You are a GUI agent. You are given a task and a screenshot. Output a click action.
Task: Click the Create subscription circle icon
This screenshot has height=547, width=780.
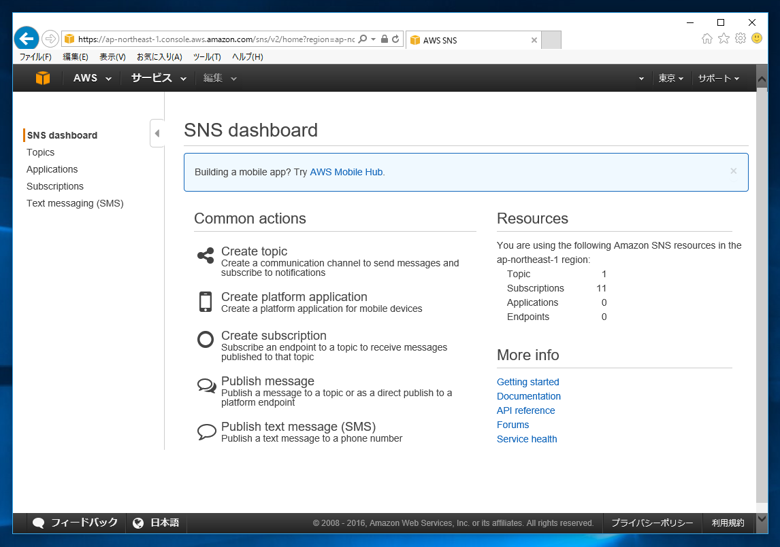pos(205,340)
